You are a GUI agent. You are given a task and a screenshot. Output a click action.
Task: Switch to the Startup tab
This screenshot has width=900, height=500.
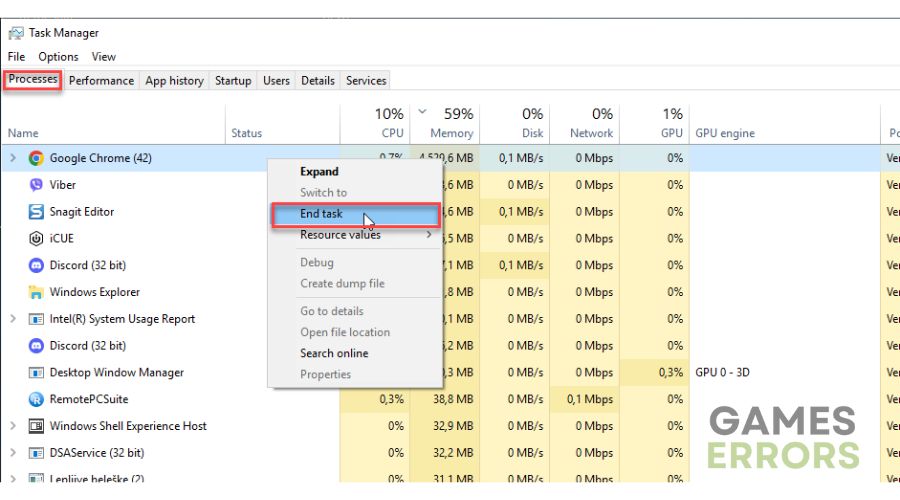tap(233, 80)
